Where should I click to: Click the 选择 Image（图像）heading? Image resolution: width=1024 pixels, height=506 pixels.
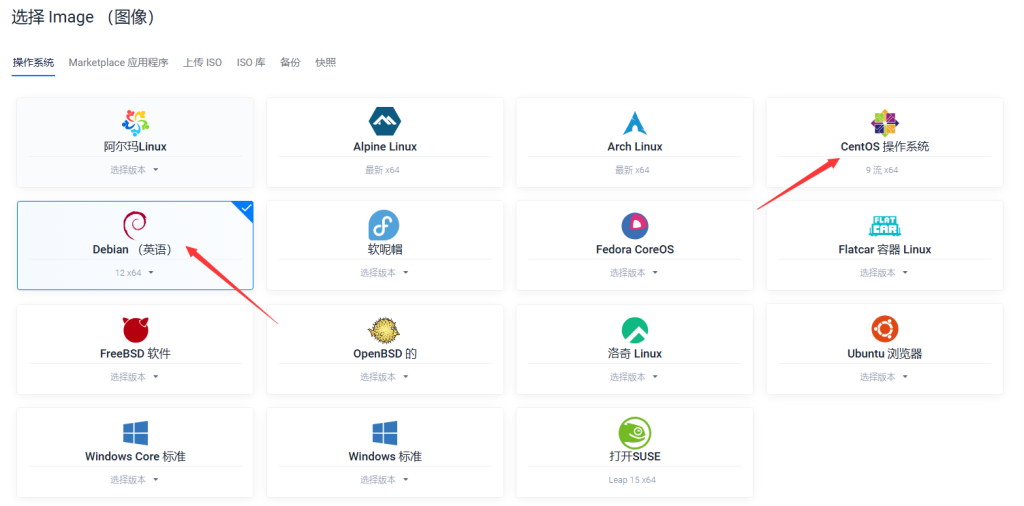[x=84, y=18]
